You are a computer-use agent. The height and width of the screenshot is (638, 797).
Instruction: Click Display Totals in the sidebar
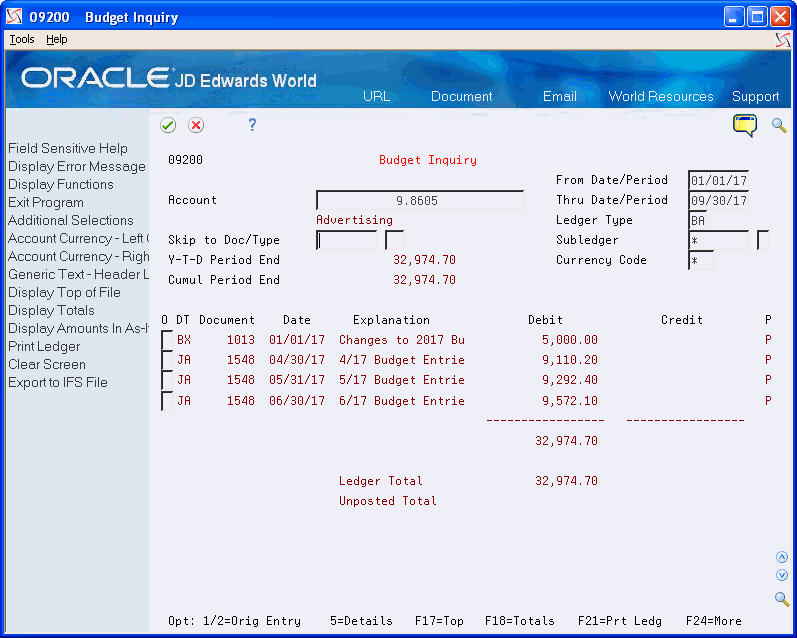coord(51,310)
